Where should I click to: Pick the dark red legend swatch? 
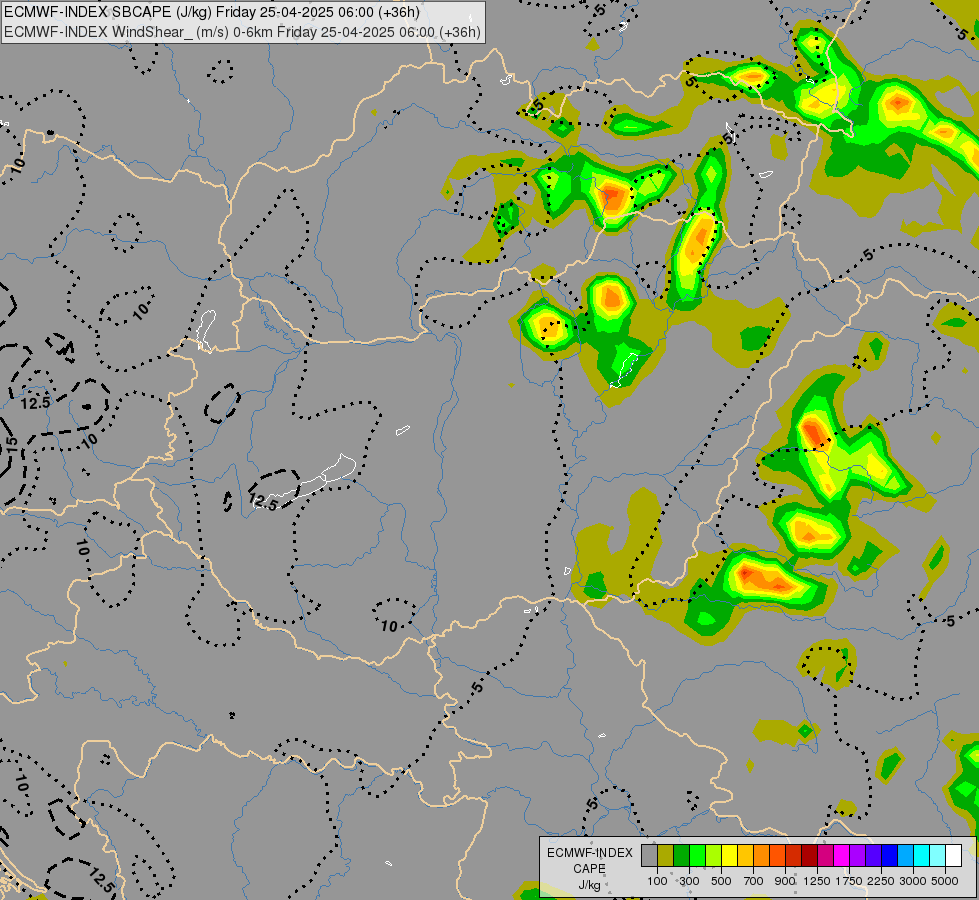coord(809,855)
